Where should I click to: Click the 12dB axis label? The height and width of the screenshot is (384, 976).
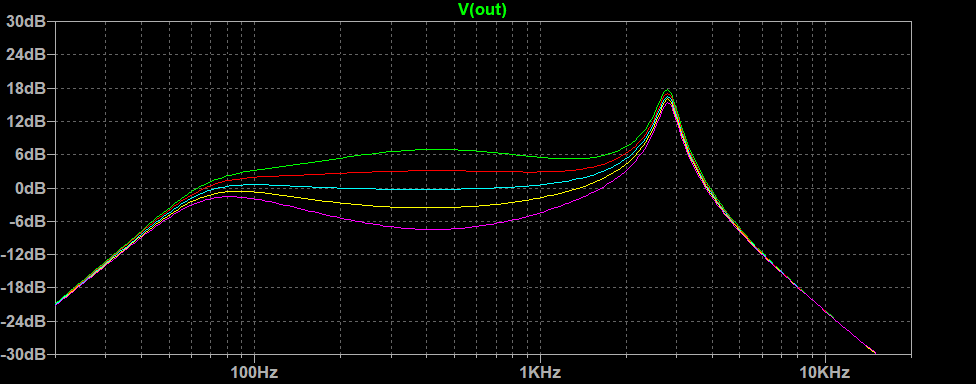point(26,121)
